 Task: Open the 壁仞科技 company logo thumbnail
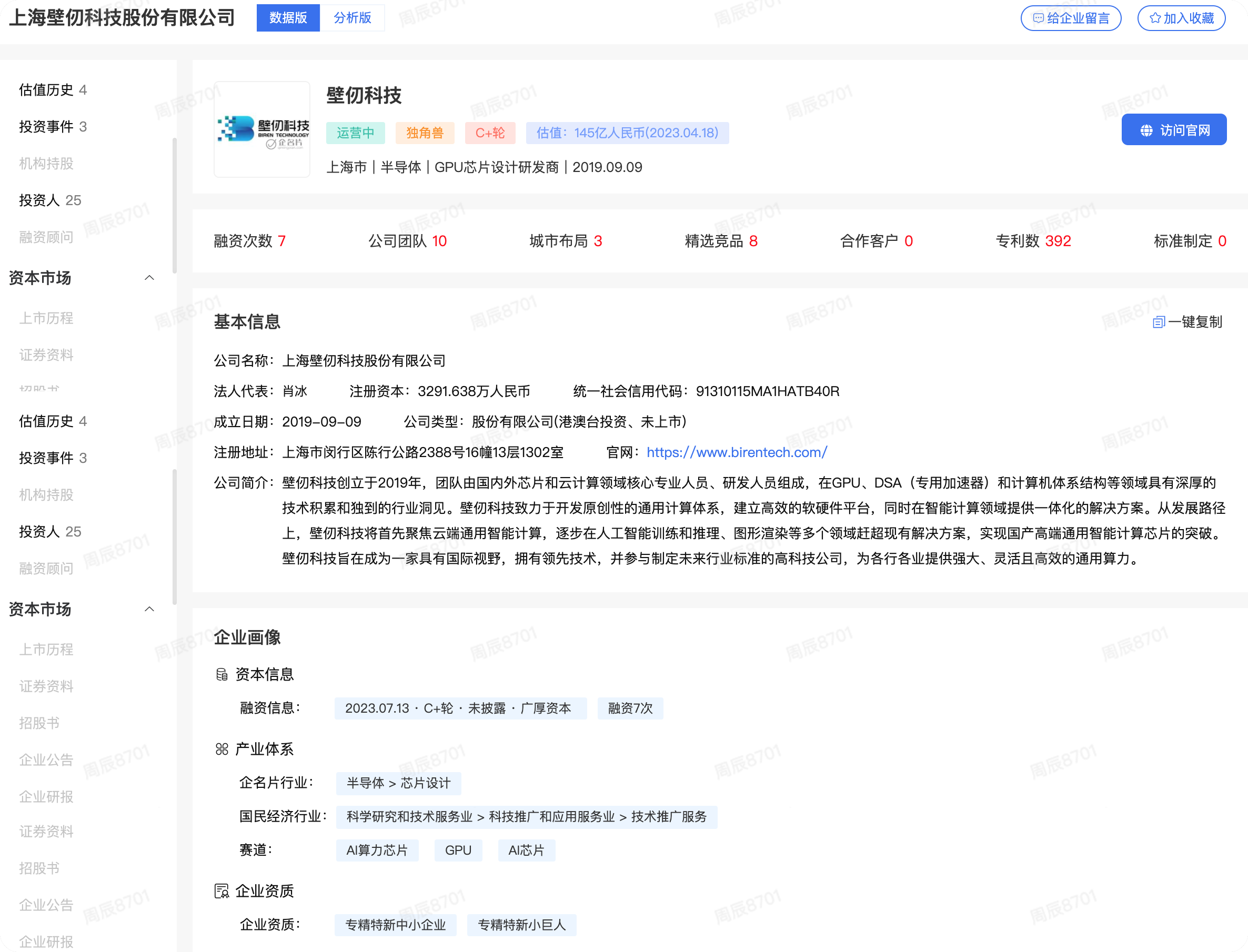coord(262,129)
